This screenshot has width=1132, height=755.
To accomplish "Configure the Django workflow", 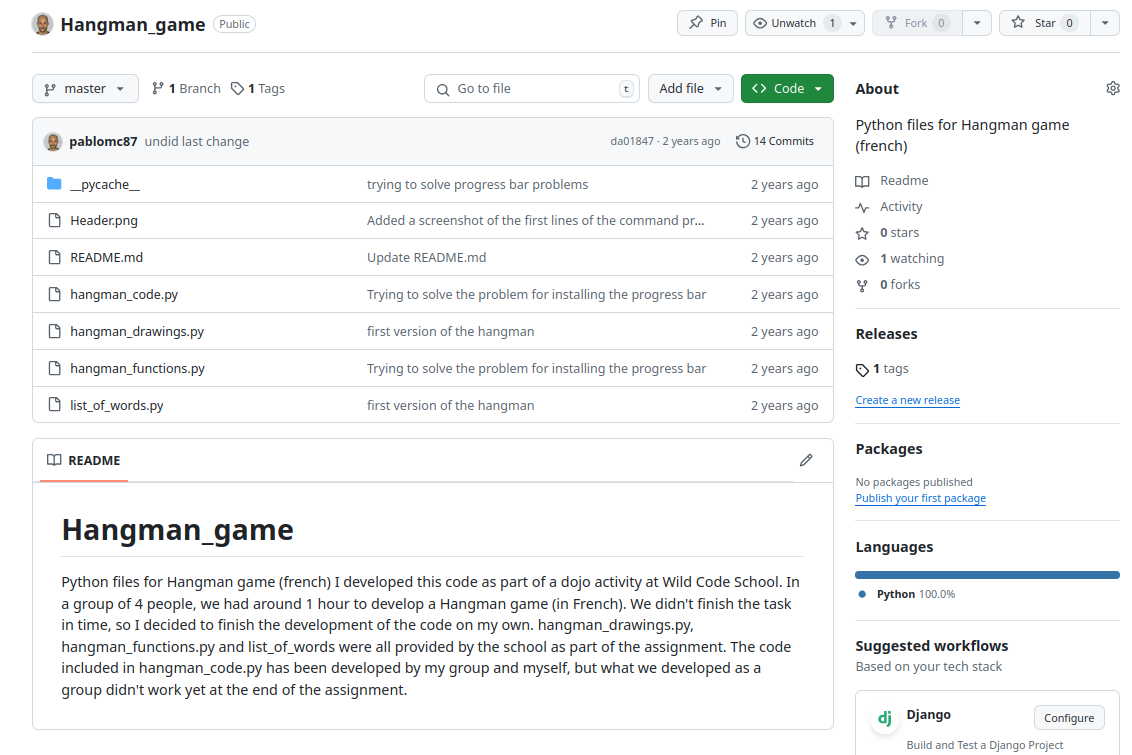I will (x=1068, y=718).
